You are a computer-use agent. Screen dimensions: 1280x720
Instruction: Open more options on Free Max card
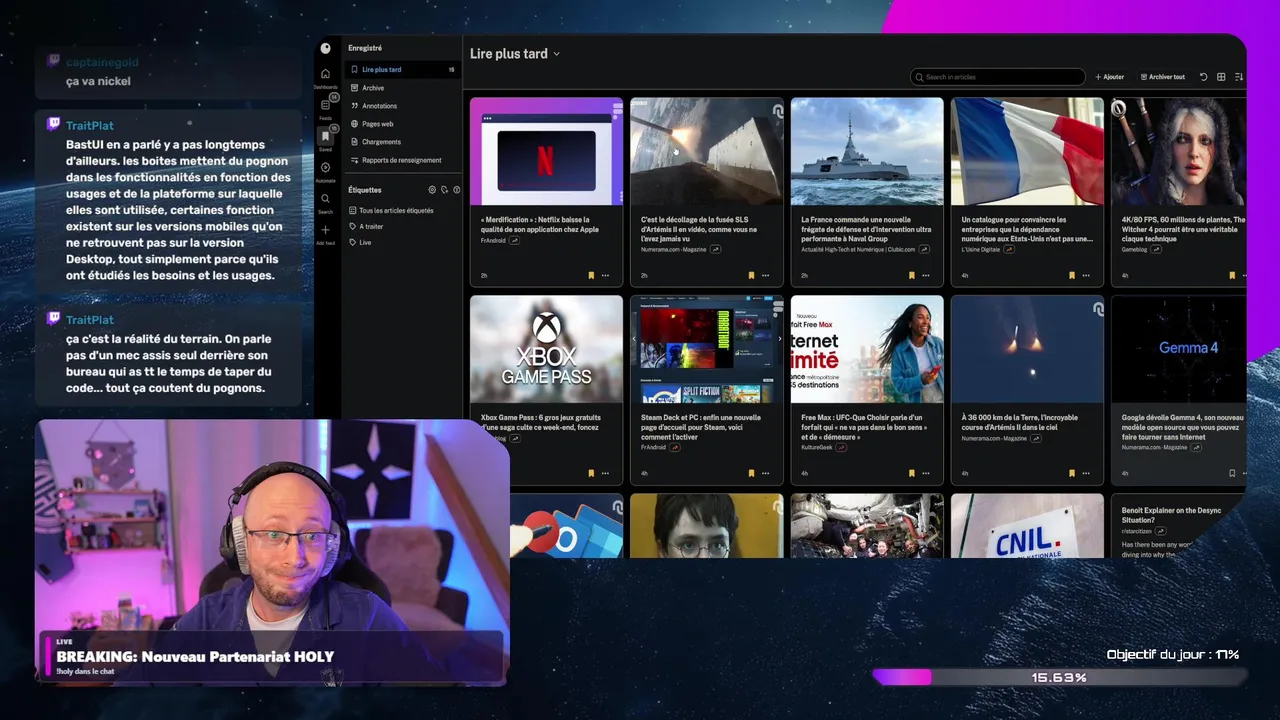(x=925, y=473)
